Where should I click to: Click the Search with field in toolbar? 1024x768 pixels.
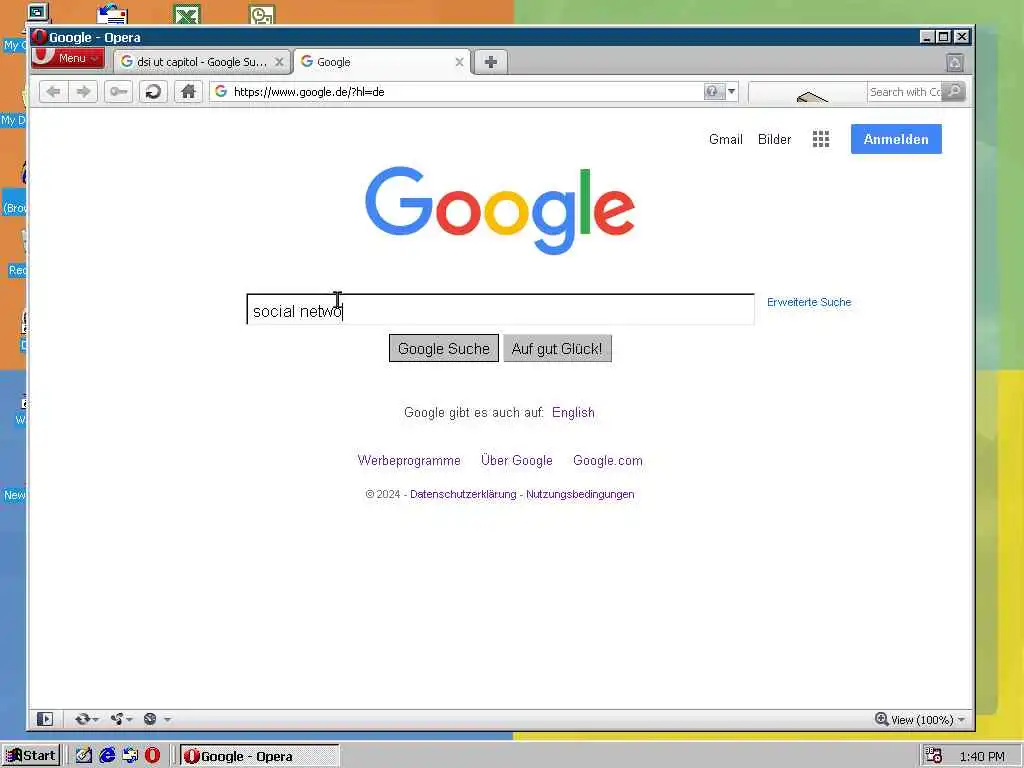click(904, 91)
